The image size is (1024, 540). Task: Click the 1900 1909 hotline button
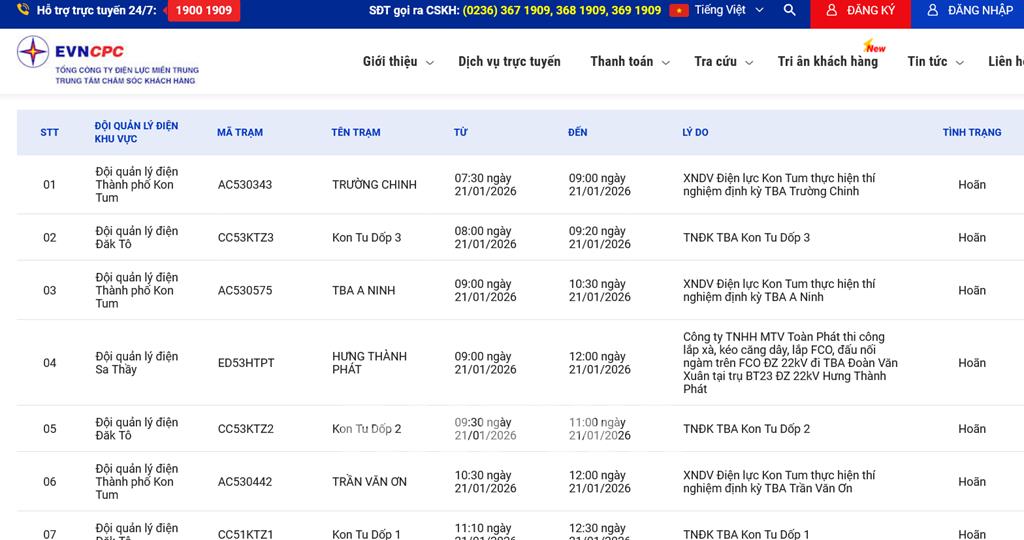tap(203, 10)
